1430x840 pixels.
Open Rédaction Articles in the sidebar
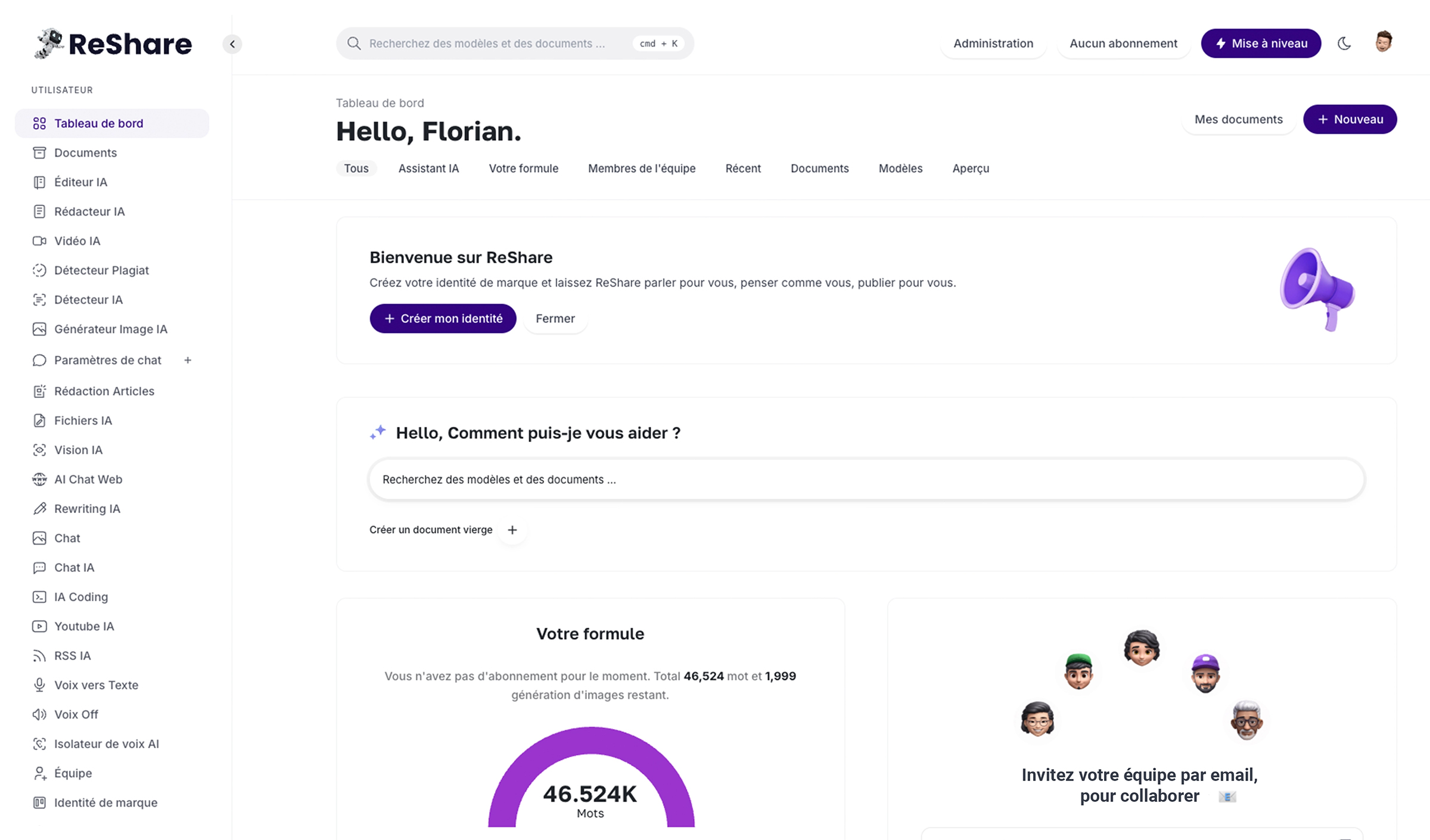(x=112, y=391)
